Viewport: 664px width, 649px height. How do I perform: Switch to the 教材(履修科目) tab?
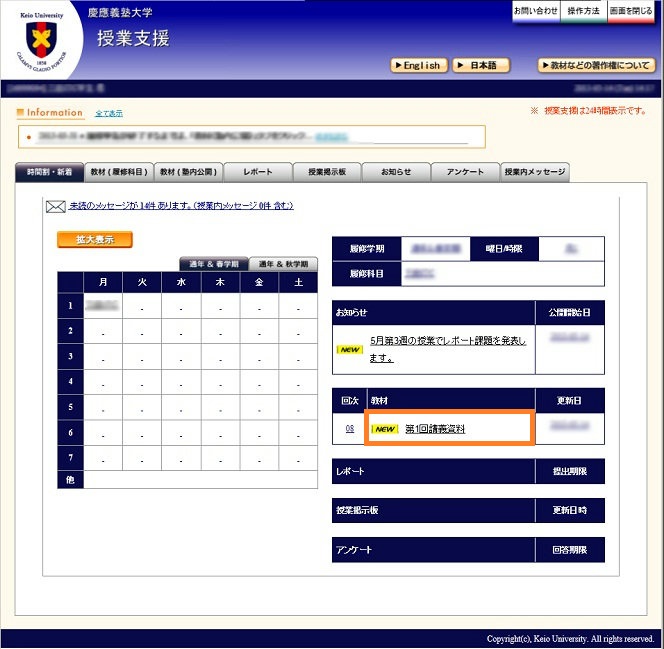click(x=119, y=172)
